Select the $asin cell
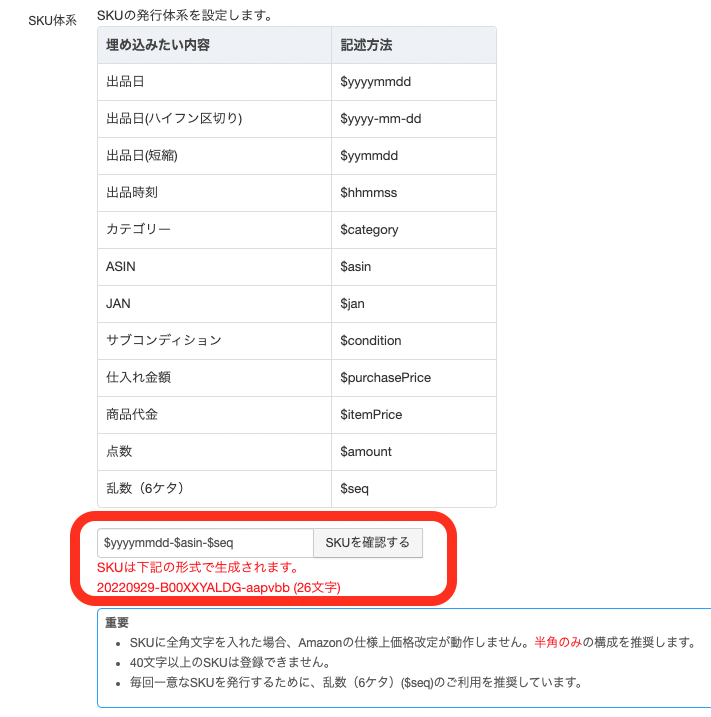Image resolution: width=711 pixels, height=717 pixels. [414, 267]
